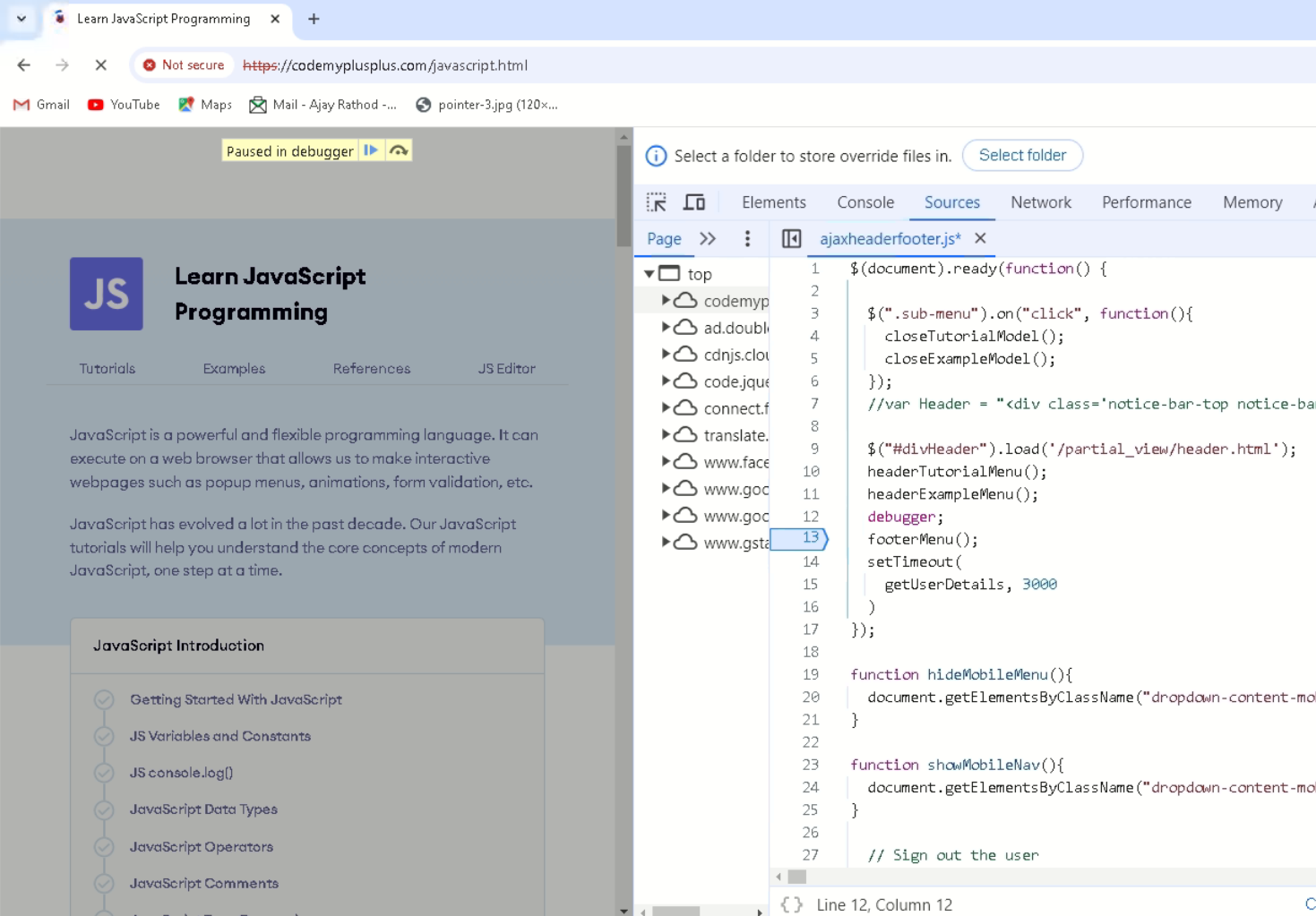Viewport: 1316px width, 916px height.
Task: Click the step over next function call icon
Action: [x=397, y=150]
